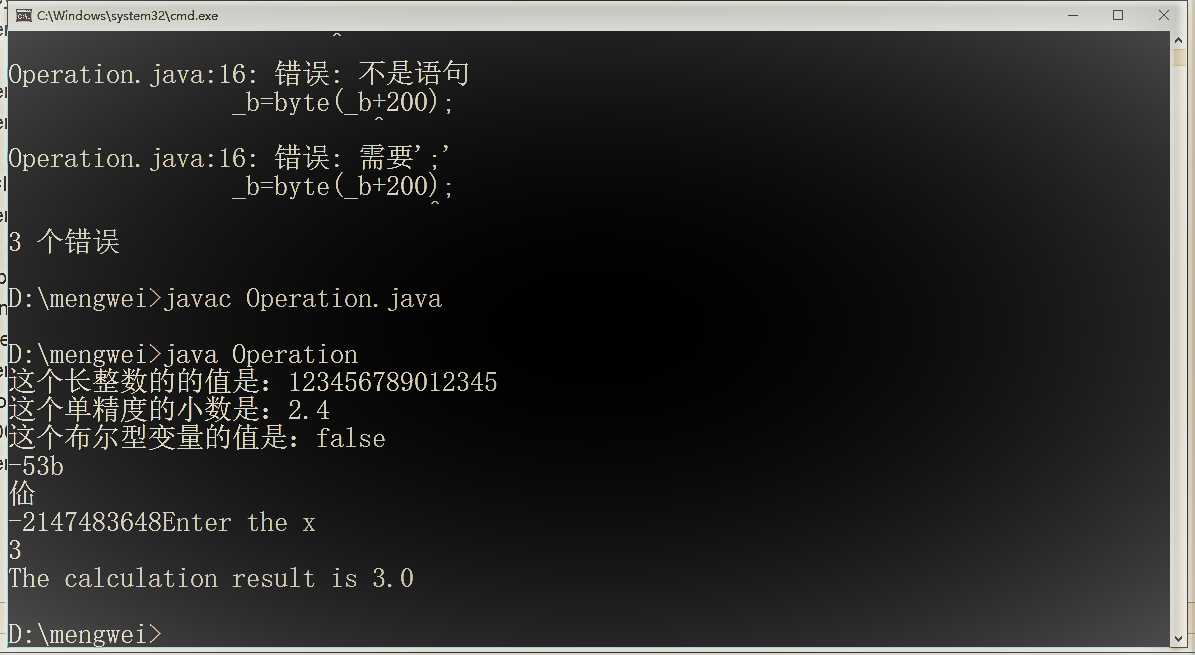Click the scrollbar down arrow
The image size is (1195, 655).
click(1179, 637)
